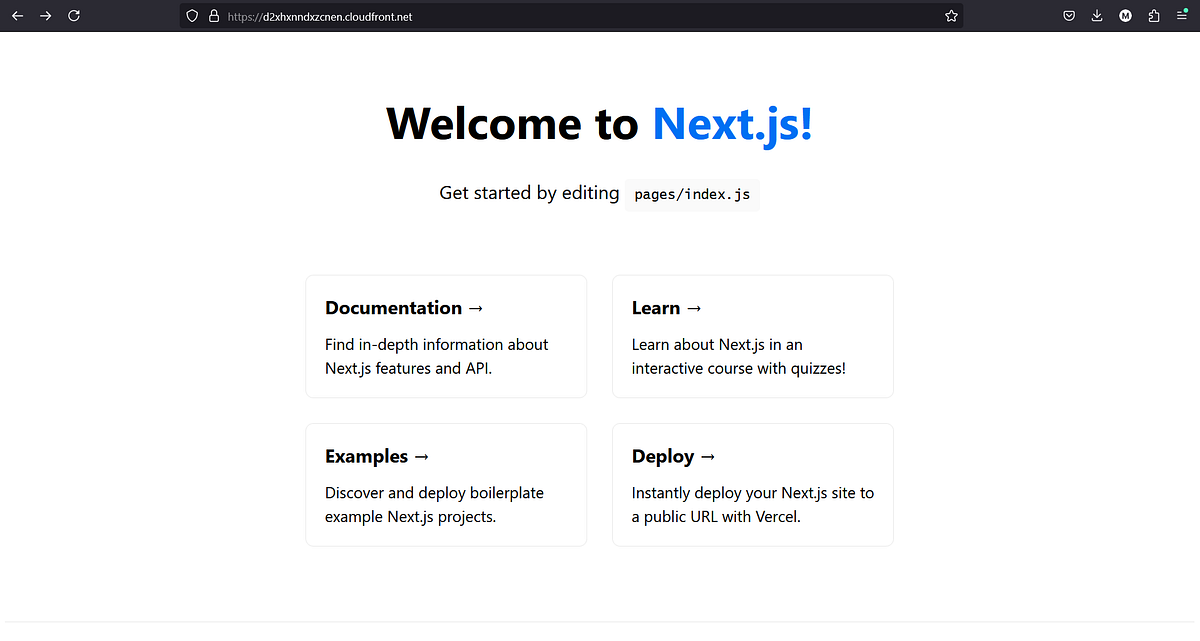Open the Downloads panel
This screenshot has width=1200, height=641.
pyautogui.click(x=1097, y=16)
